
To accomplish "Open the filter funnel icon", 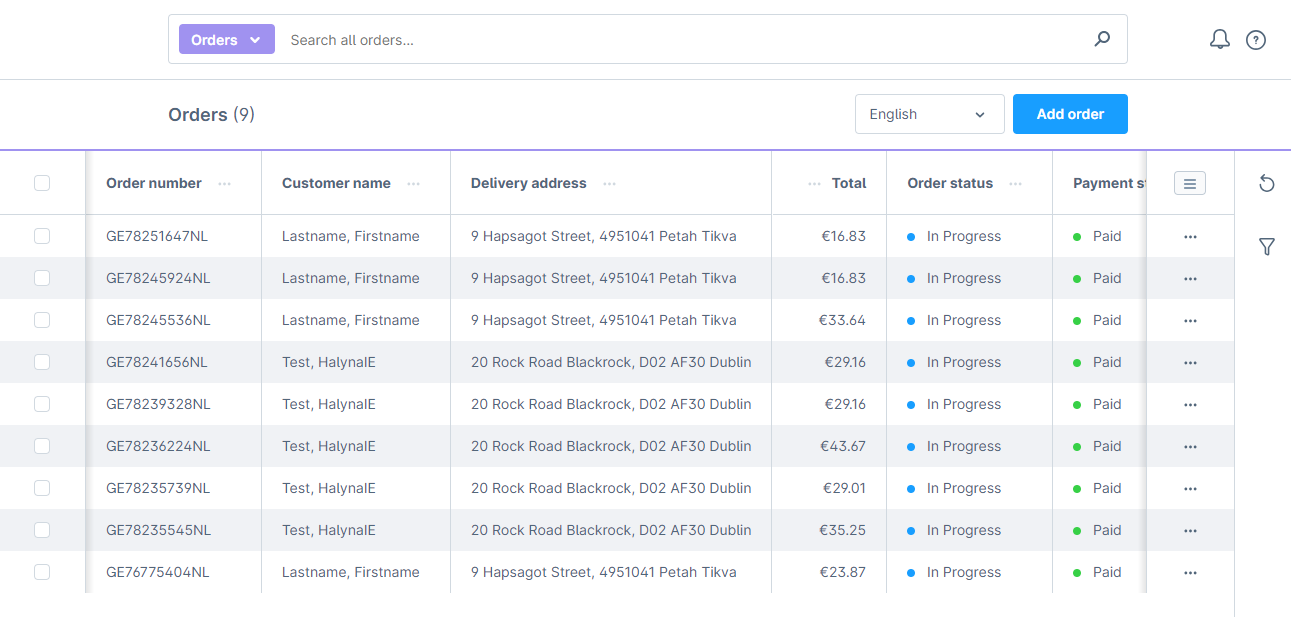I will click(1267, 246).
